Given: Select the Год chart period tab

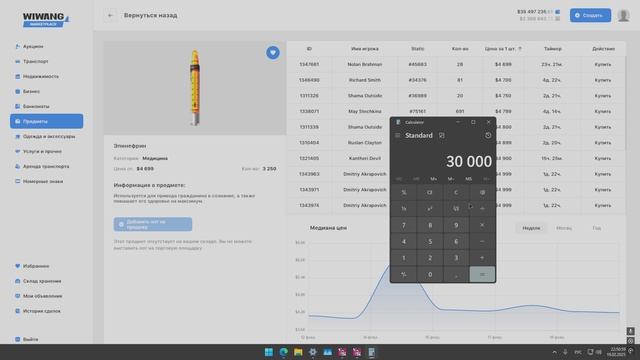Looking at the screenshot, I should (596, 228).
